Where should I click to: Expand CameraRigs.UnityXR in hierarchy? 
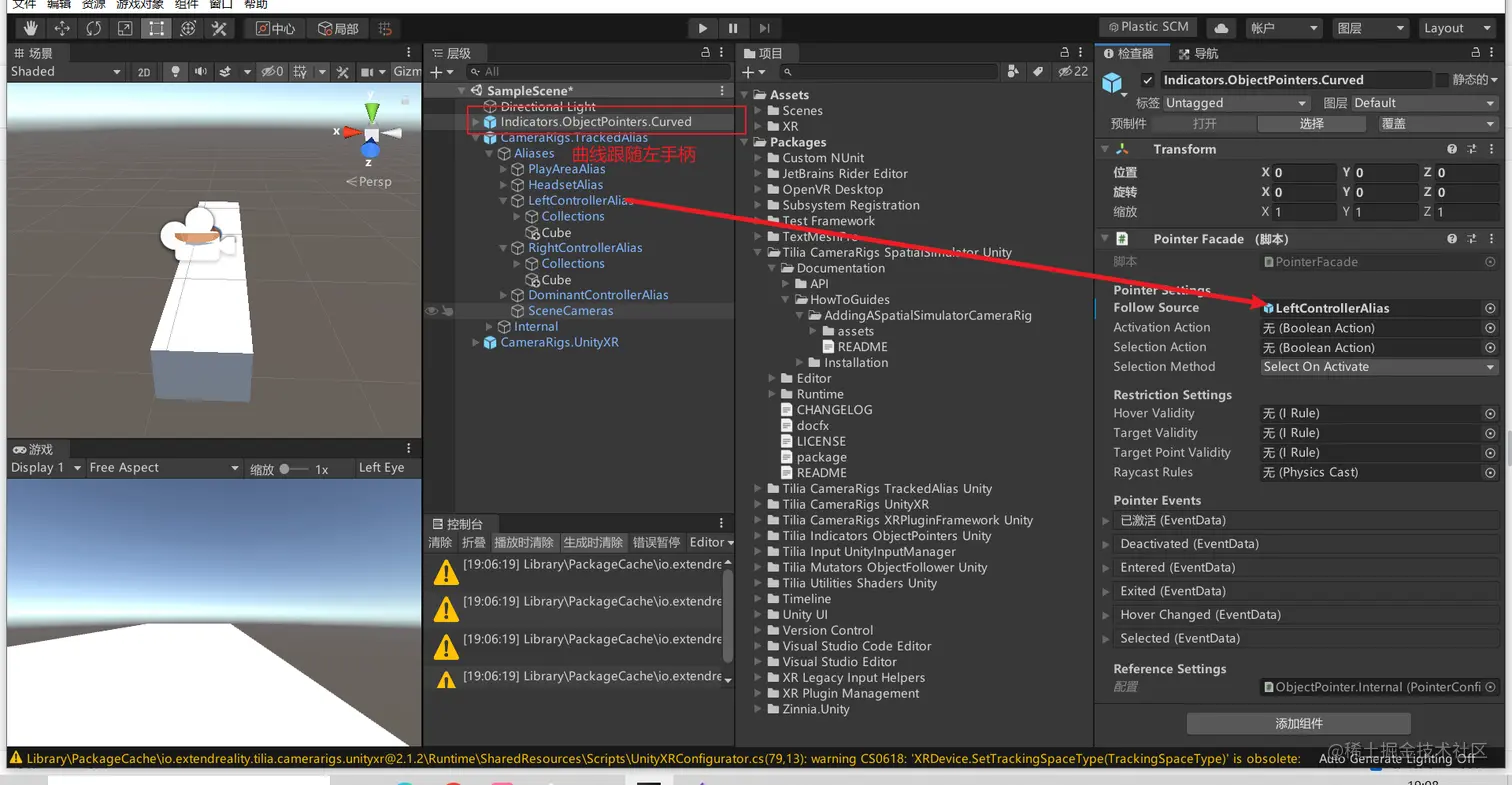pyautogui.click(x=475, y=343)
